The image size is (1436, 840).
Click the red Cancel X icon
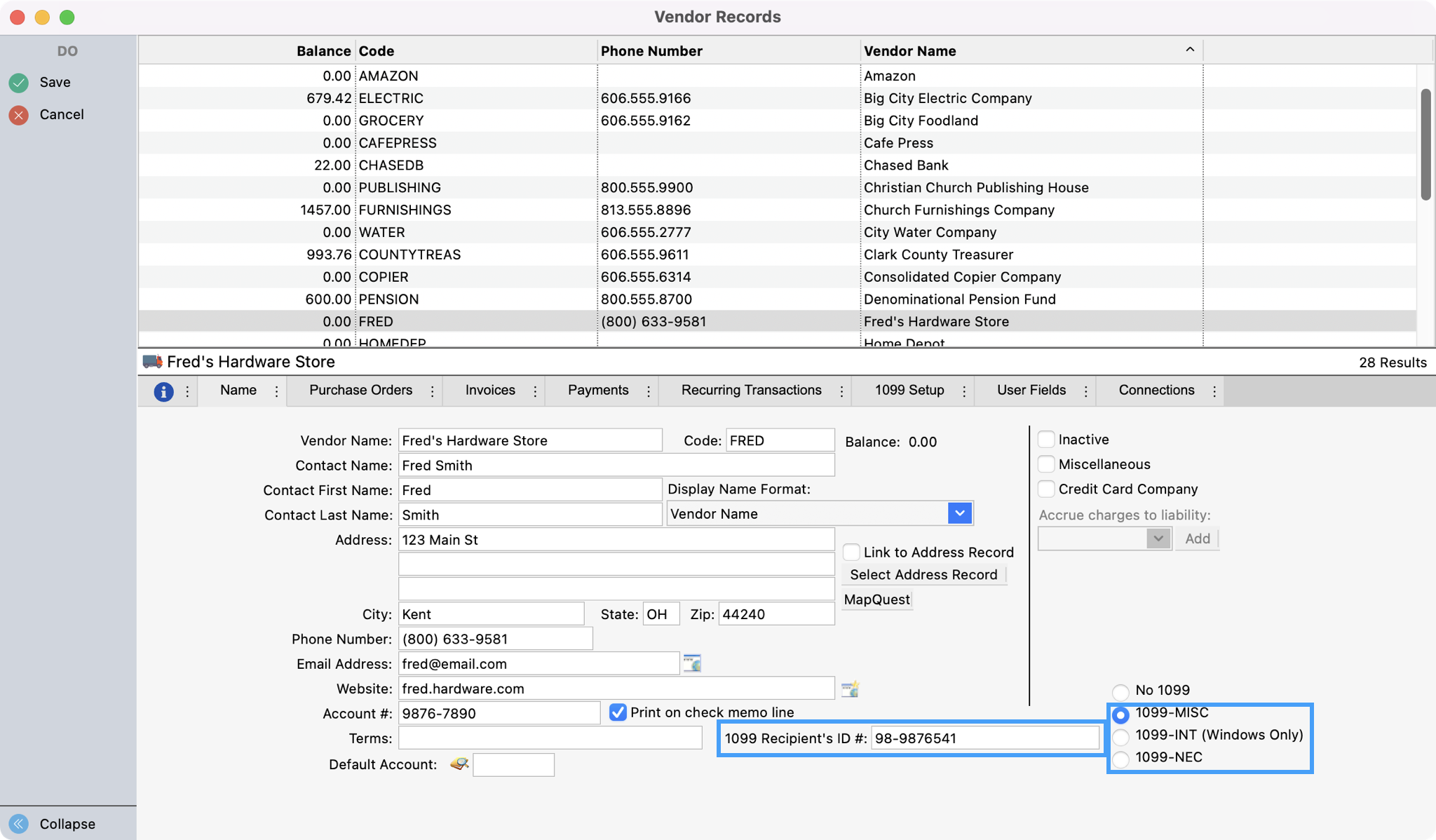click(x=19, y=115)
